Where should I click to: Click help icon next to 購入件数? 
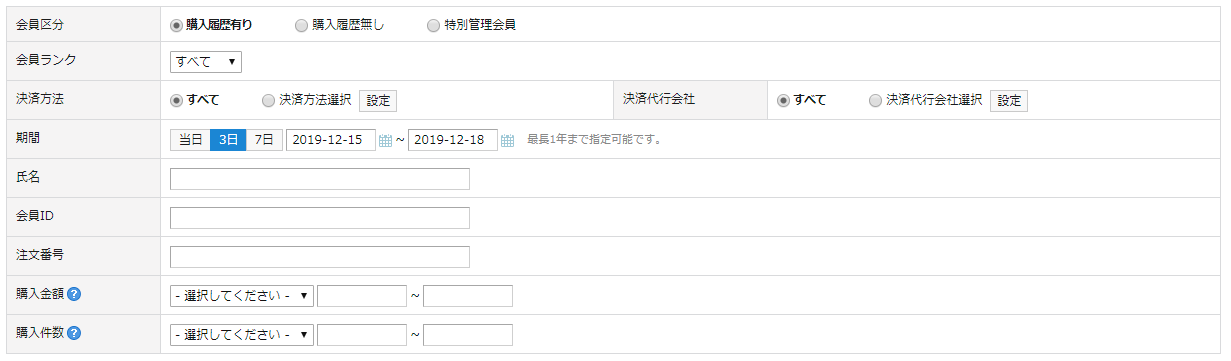tap(75, 334)
